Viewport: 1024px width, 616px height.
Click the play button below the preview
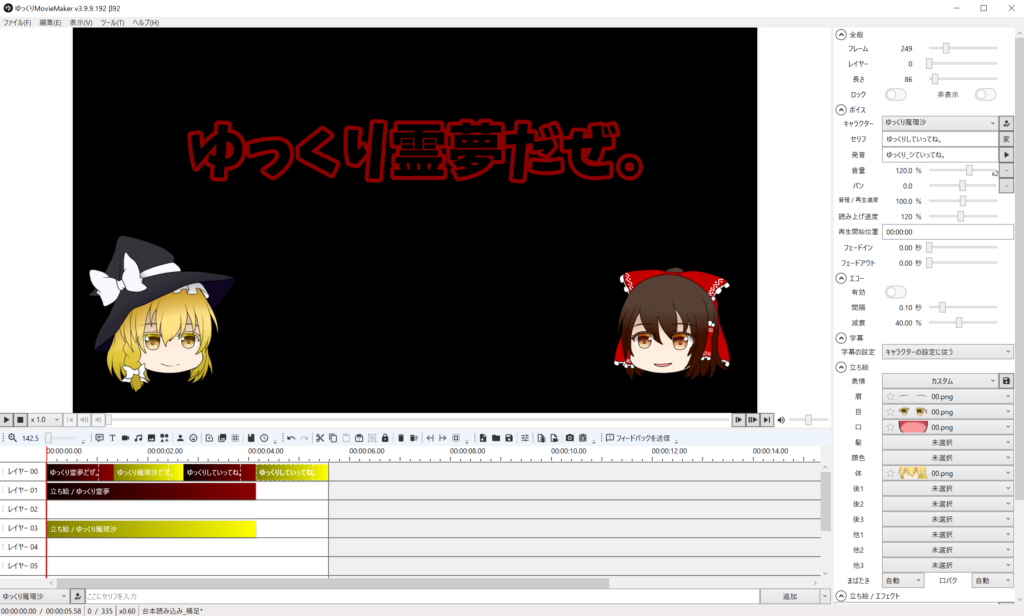8,420
